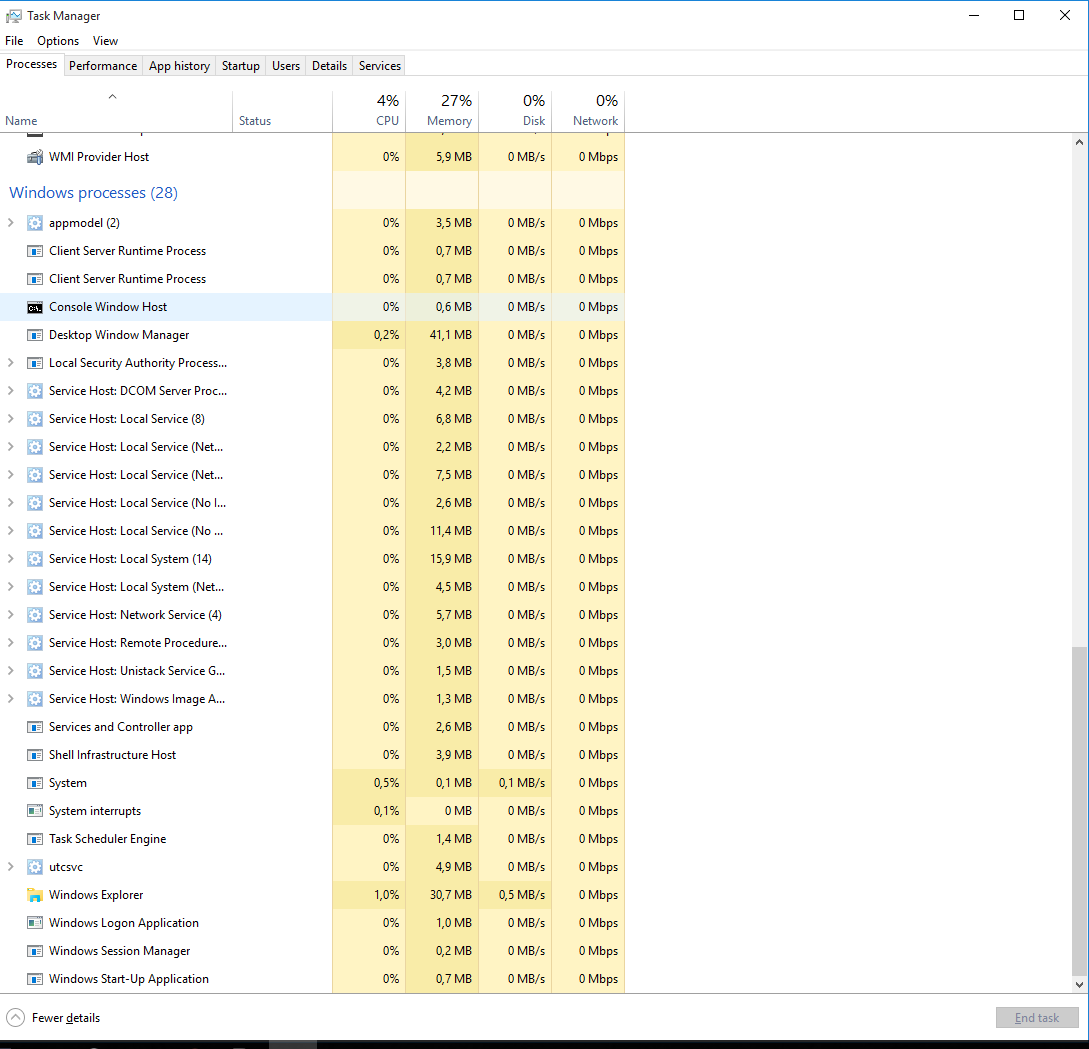
Task: Select the Task Scheduler Engine process name
Action: pos(108,839)
